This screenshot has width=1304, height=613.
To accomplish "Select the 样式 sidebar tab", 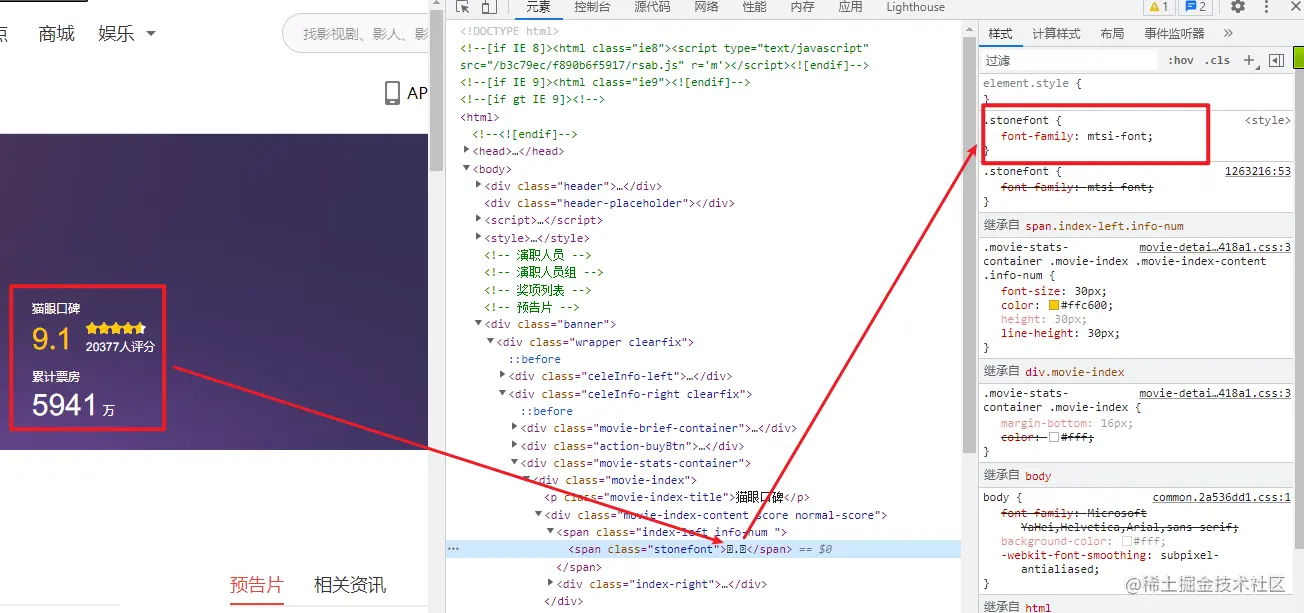I will click(x=1000, y=34).
